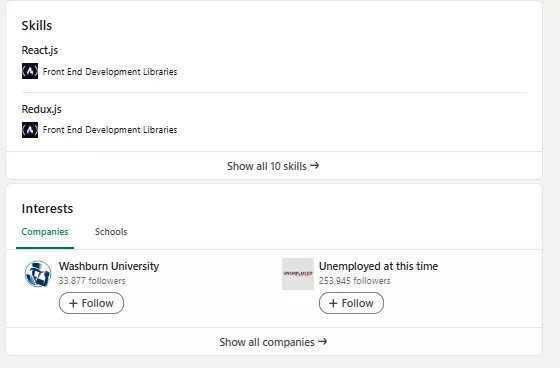Click the Interests section heading
This screenshot has height=368, width=560.
click(48, 209)
